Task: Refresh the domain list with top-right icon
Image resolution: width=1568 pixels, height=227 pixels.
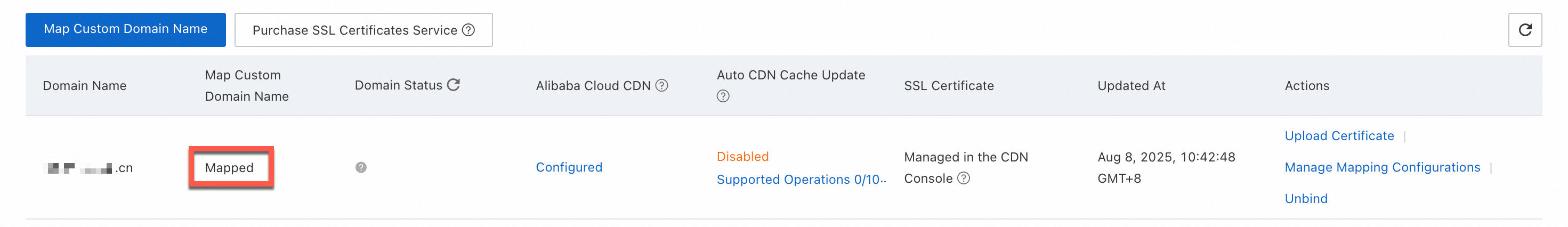Action: coord(1524,30)
